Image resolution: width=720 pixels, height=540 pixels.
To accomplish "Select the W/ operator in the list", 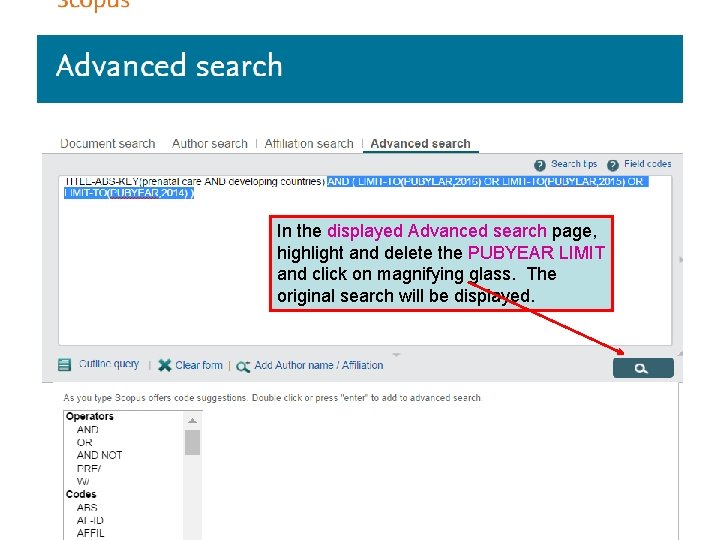I will [83, 481].
